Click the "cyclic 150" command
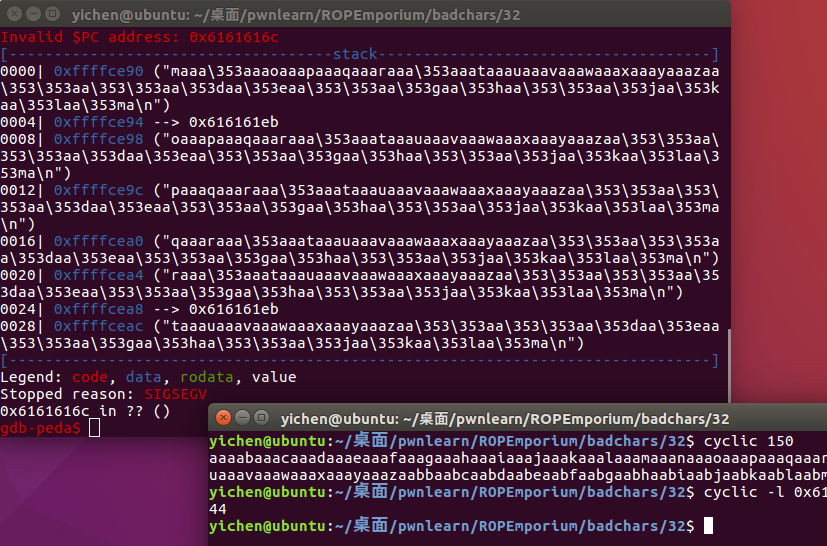 coord(748,441)
